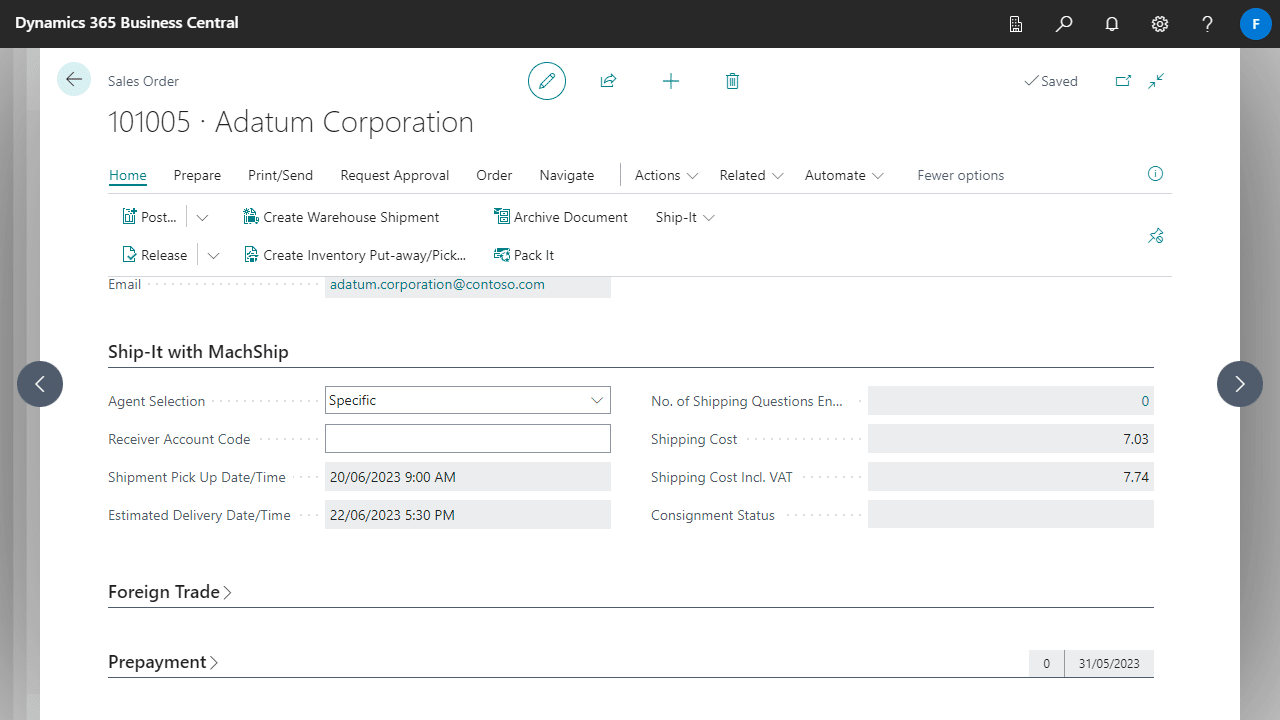Click the collapse page icon
Screen dimensions: 1280x720
pos(1156,81)
